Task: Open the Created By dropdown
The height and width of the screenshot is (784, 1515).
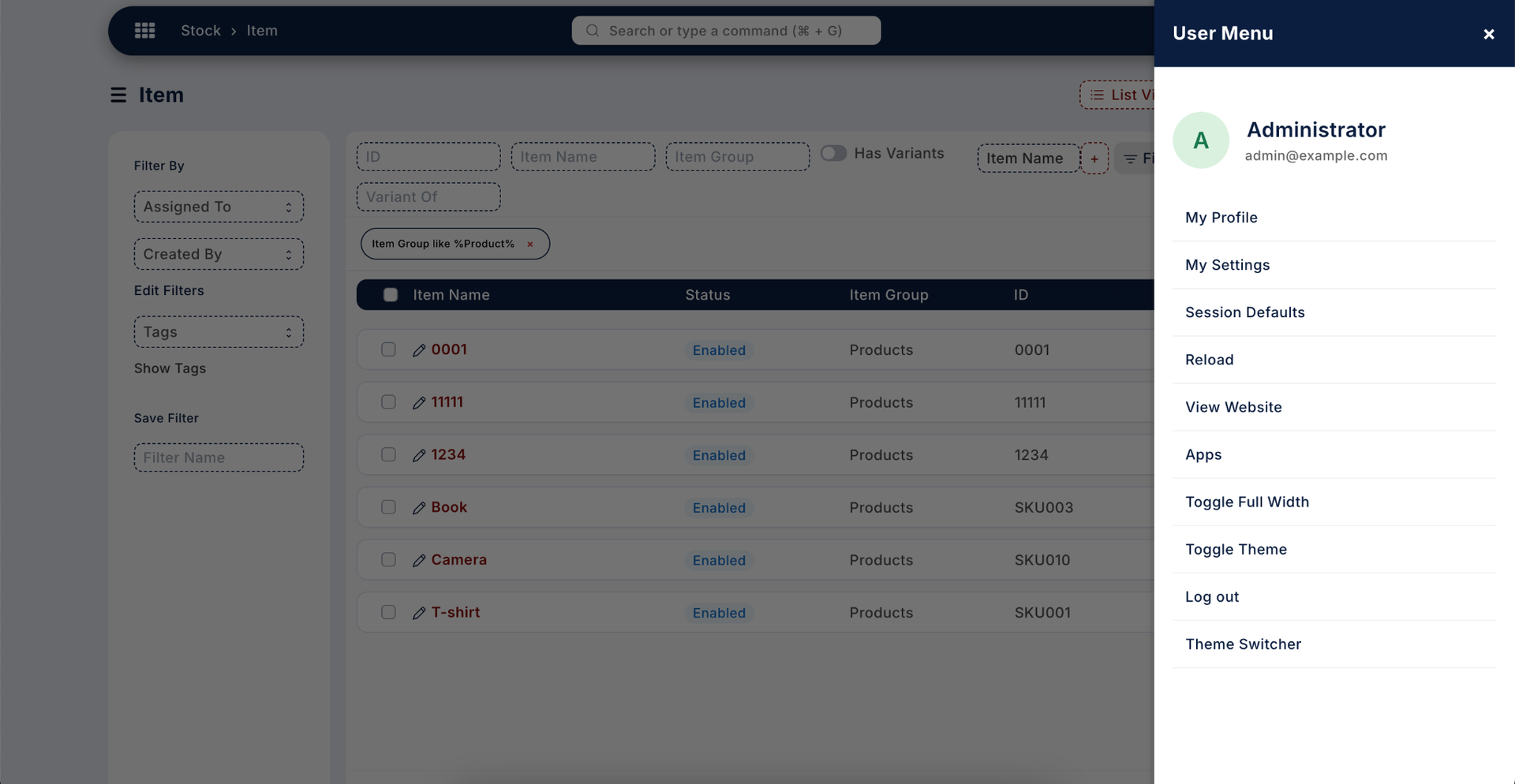Action: point(219,254)
